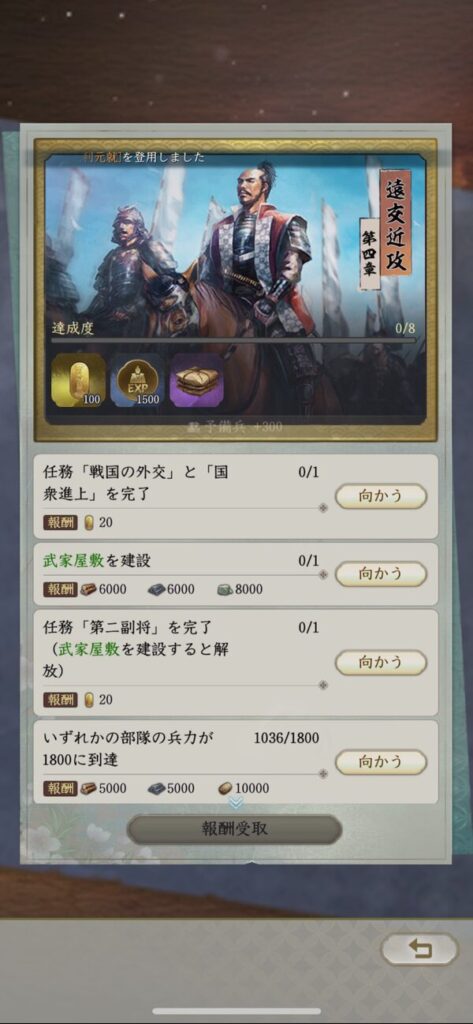Click 向かう for 第二副将 task

tap(381, 662)
